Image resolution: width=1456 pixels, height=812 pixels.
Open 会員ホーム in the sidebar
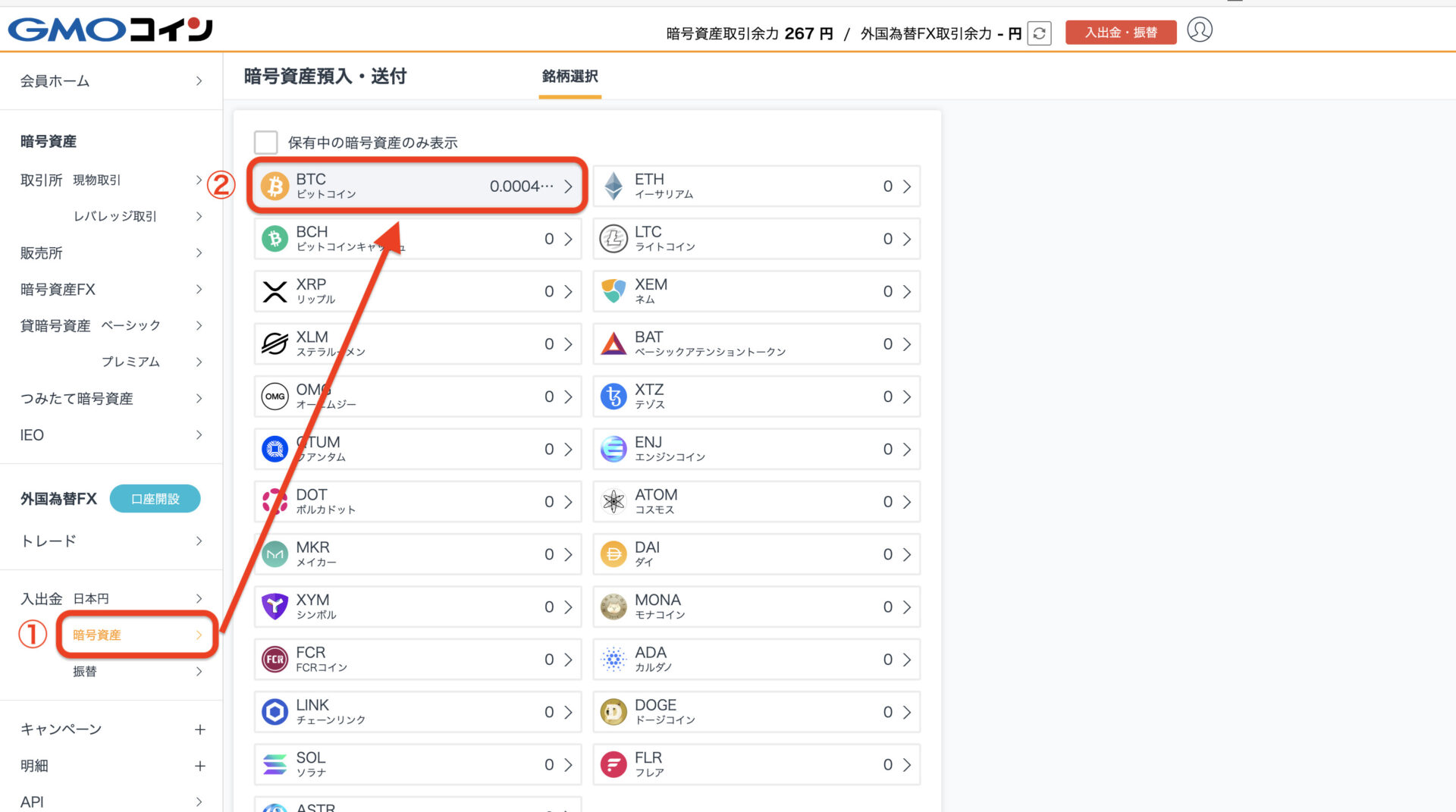111,80
